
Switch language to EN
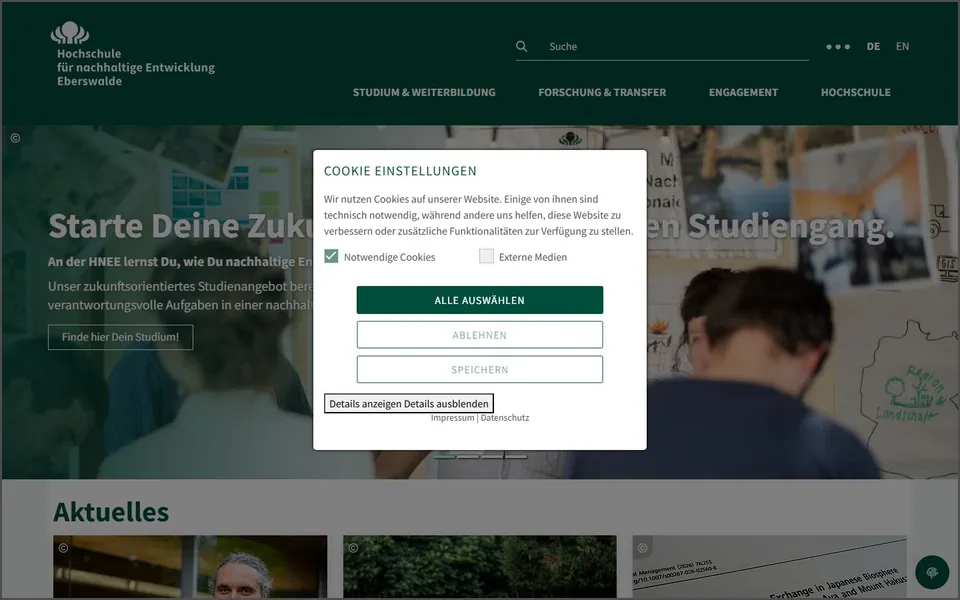point(902,47)
